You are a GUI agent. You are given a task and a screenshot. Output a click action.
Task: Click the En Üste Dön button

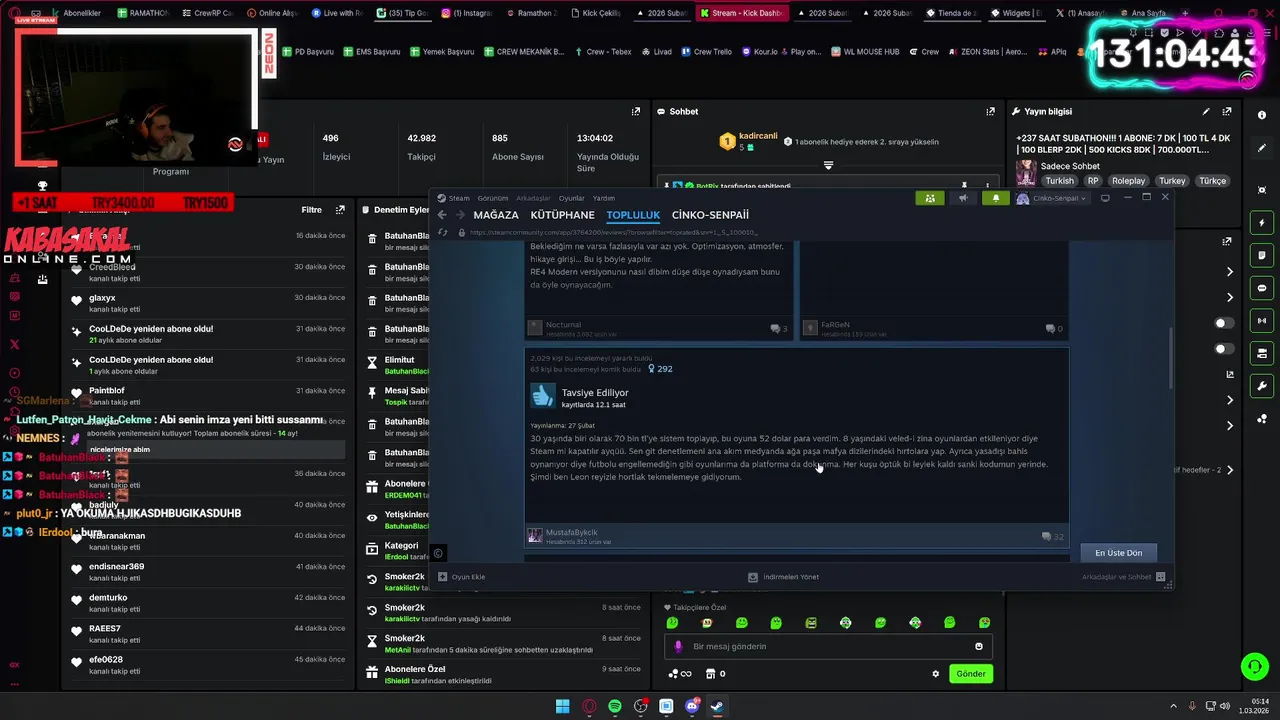[x=1118, y=553]
